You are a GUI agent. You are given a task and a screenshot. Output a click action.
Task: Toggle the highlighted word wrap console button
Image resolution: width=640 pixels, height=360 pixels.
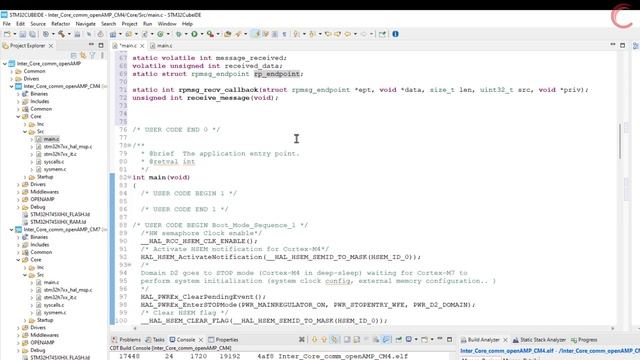pyautogui.click(x=386, y=339)
